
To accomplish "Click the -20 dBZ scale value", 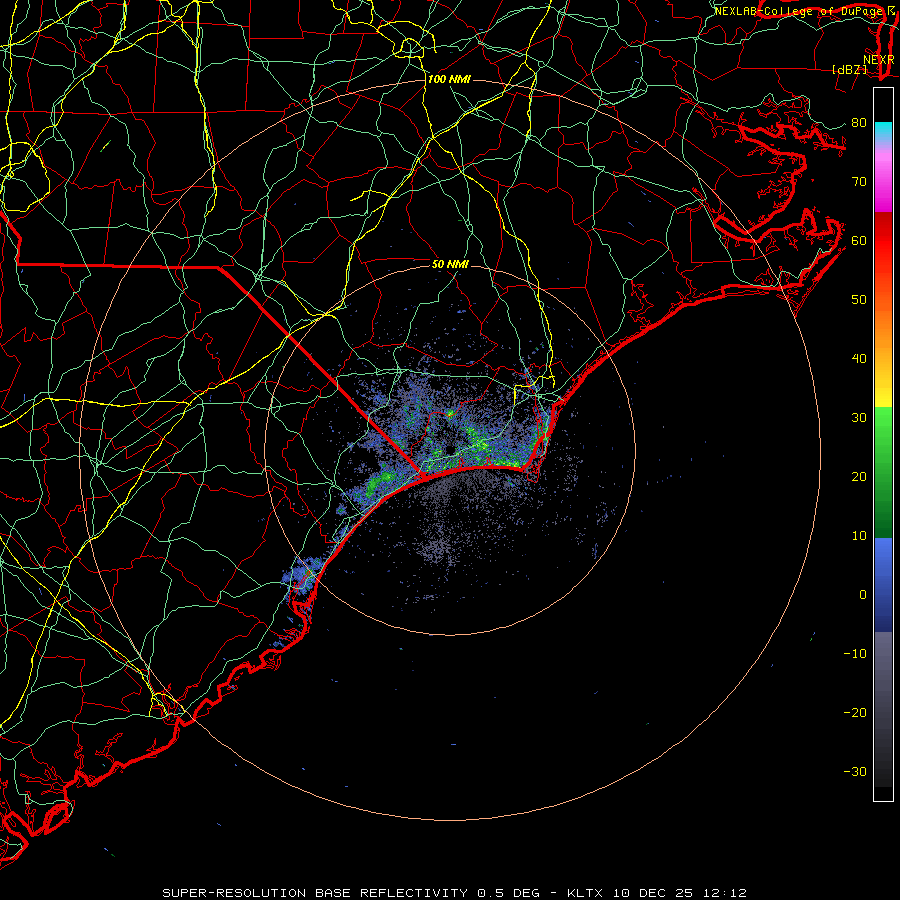I will pyautogui.click(x=855, y=713).
